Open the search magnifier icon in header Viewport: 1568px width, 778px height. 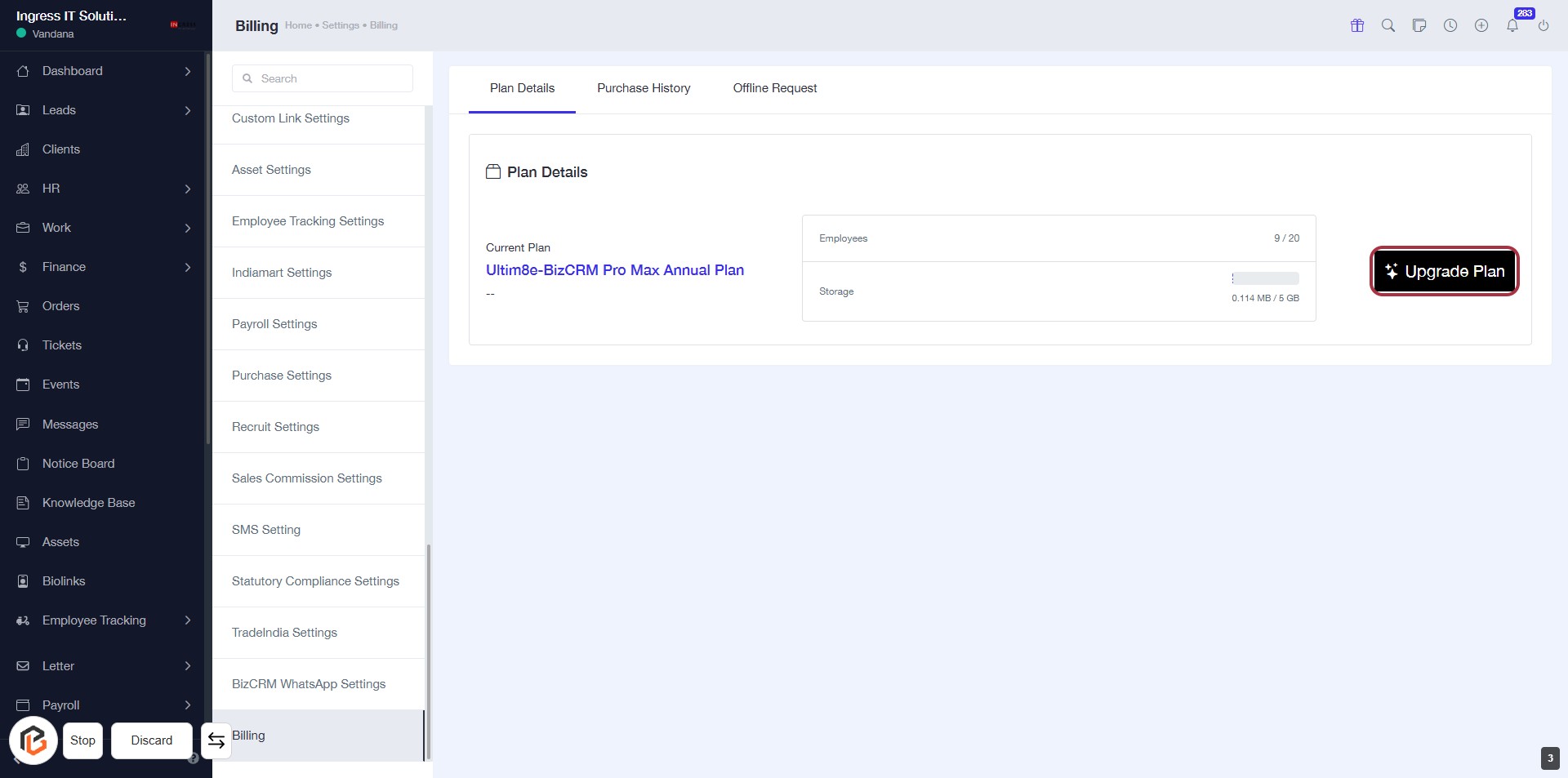tap(1388, 25)
